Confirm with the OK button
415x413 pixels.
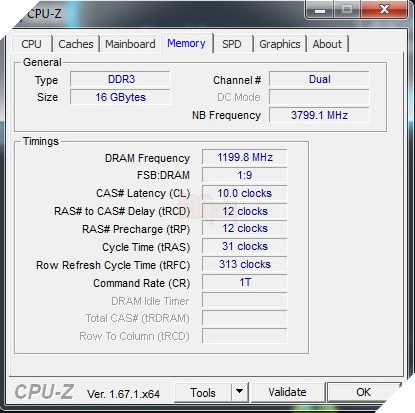pyautogui.click(x=363, y=392)
